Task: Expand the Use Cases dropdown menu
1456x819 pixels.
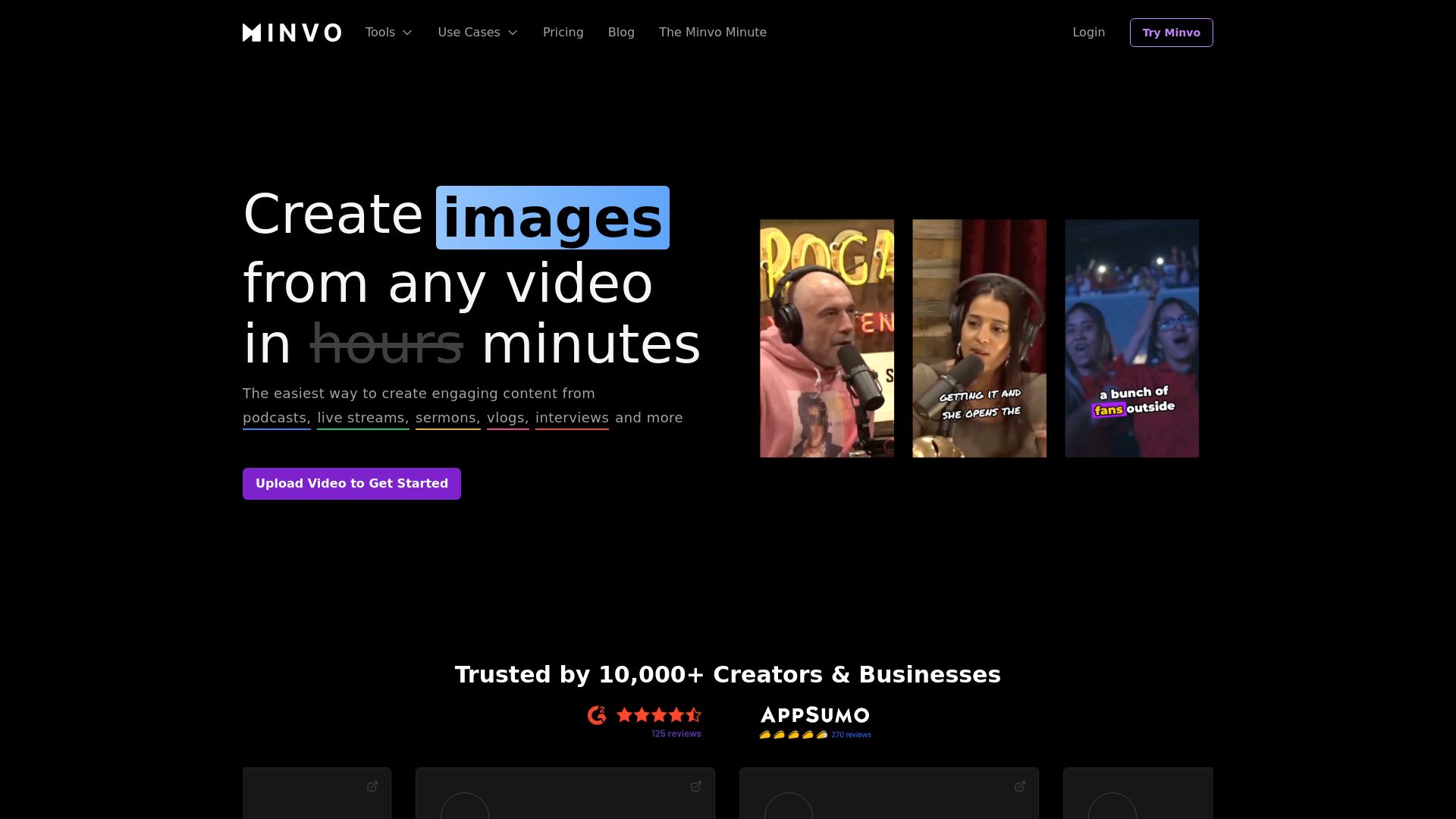Action: pos(477,33)
